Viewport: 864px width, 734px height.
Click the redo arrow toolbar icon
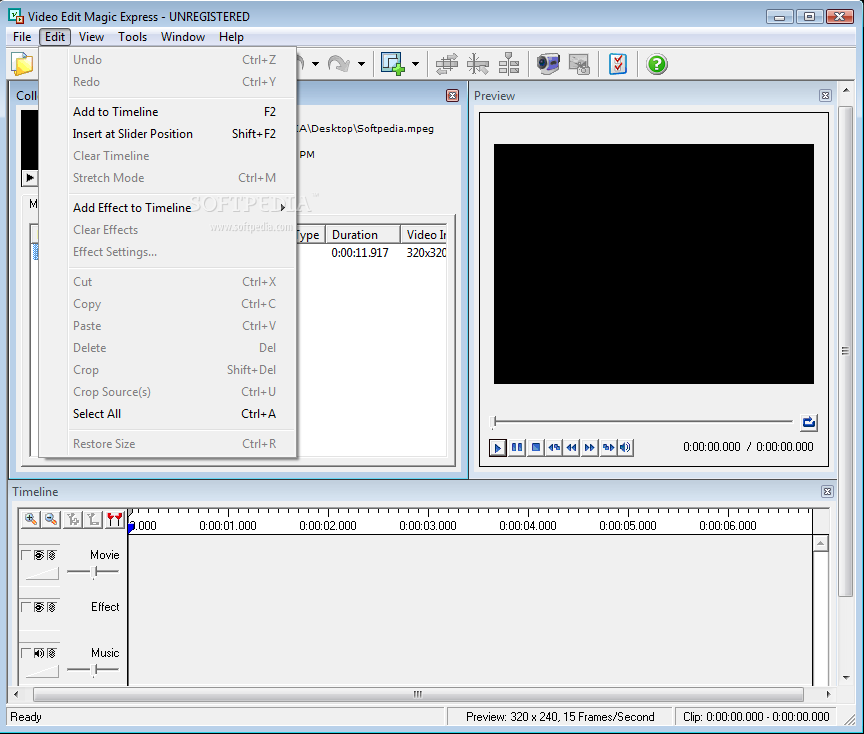(338, 64)
